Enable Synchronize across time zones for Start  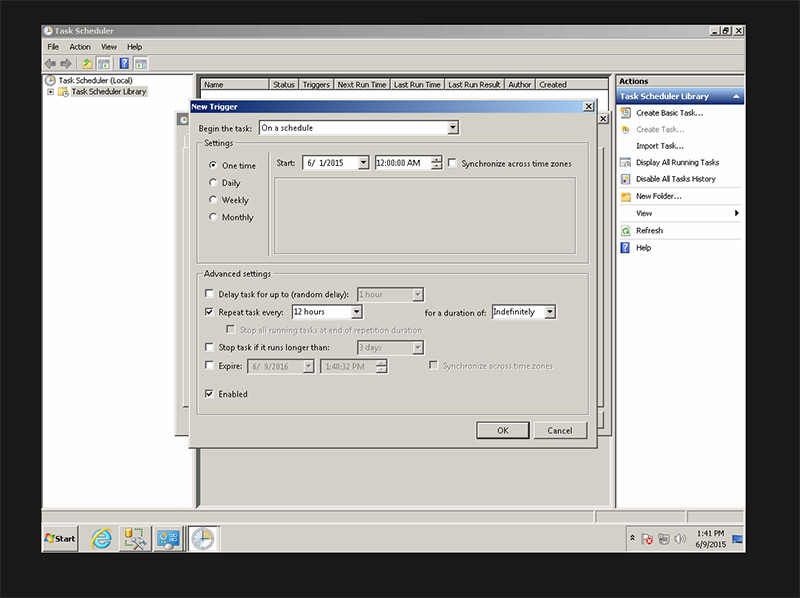click(x=452, y=163)
